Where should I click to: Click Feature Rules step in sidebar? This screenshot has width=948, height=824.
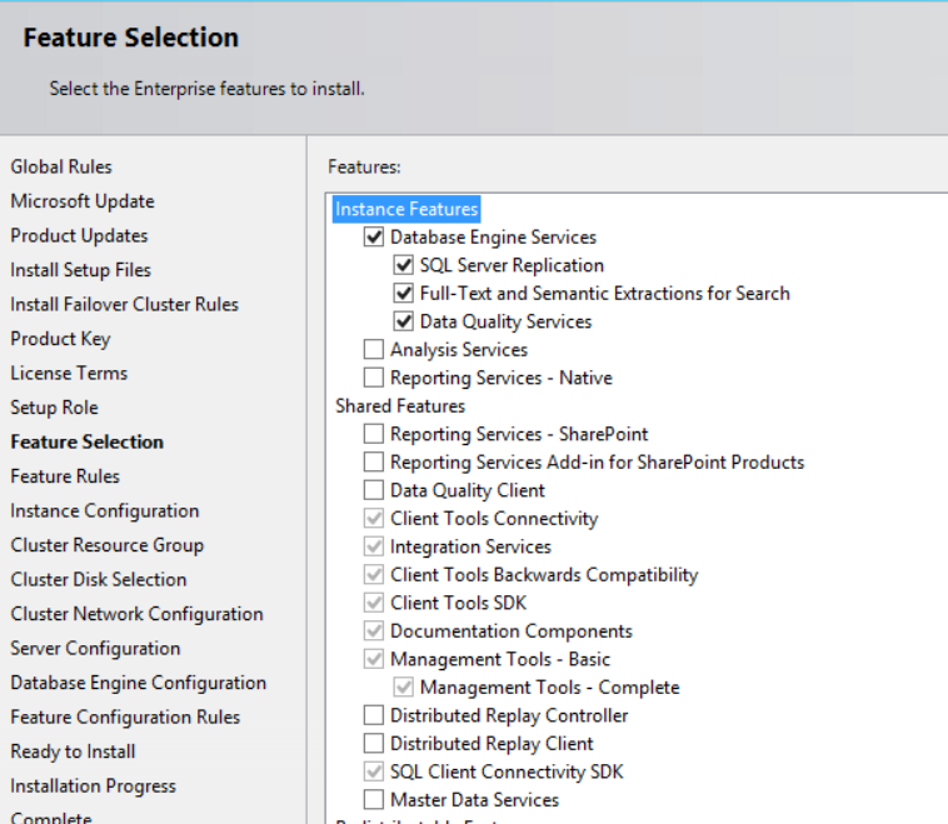tap(65, 476)
